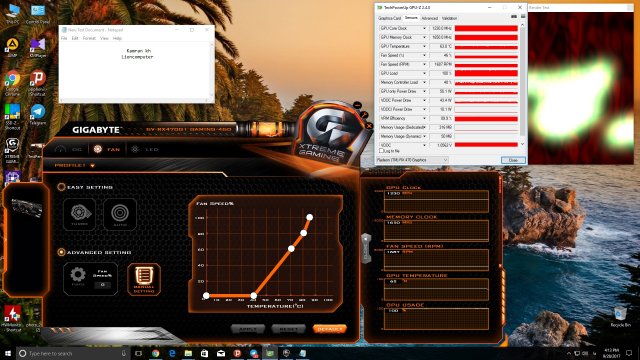This screenshot has height=360, width=640.
Task: Click the Apply button
Action: [x=248, y=329]
